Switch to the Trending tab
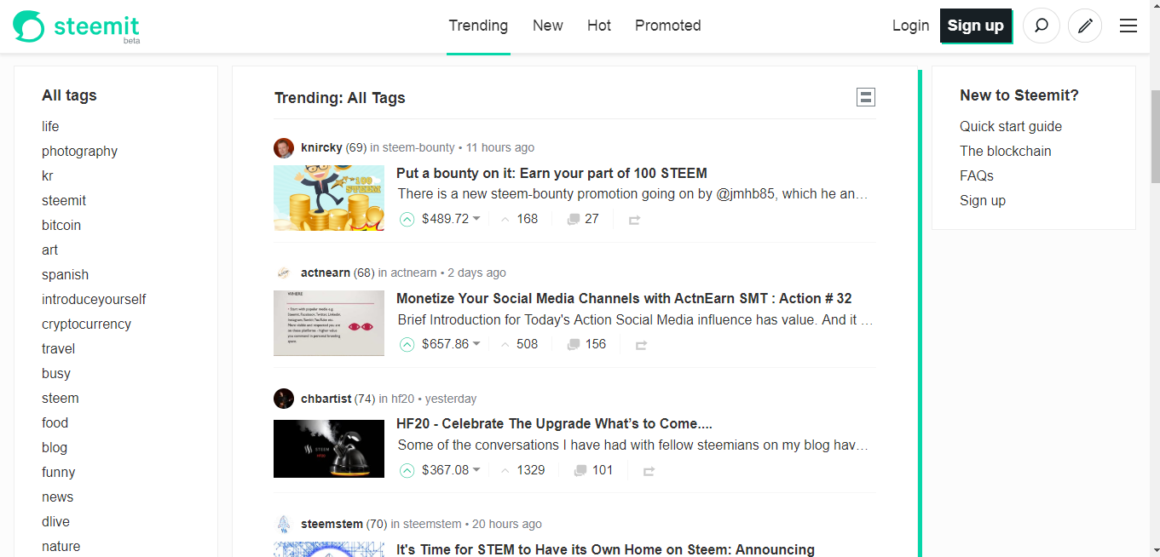 tap(478, 26)
